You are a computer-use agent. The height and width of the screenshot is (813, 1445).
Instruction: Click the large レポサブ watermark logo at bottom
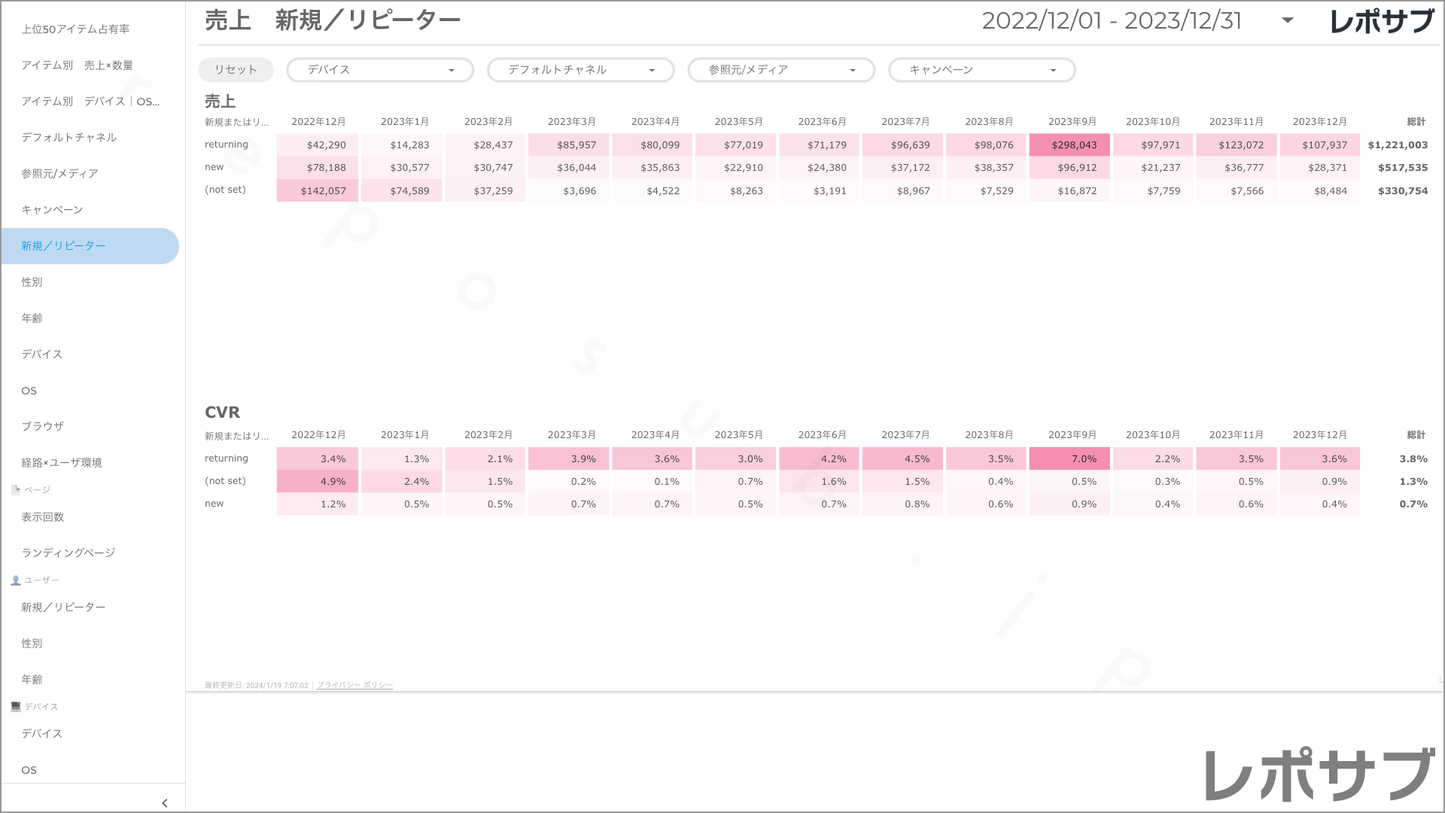[1319, 773]
